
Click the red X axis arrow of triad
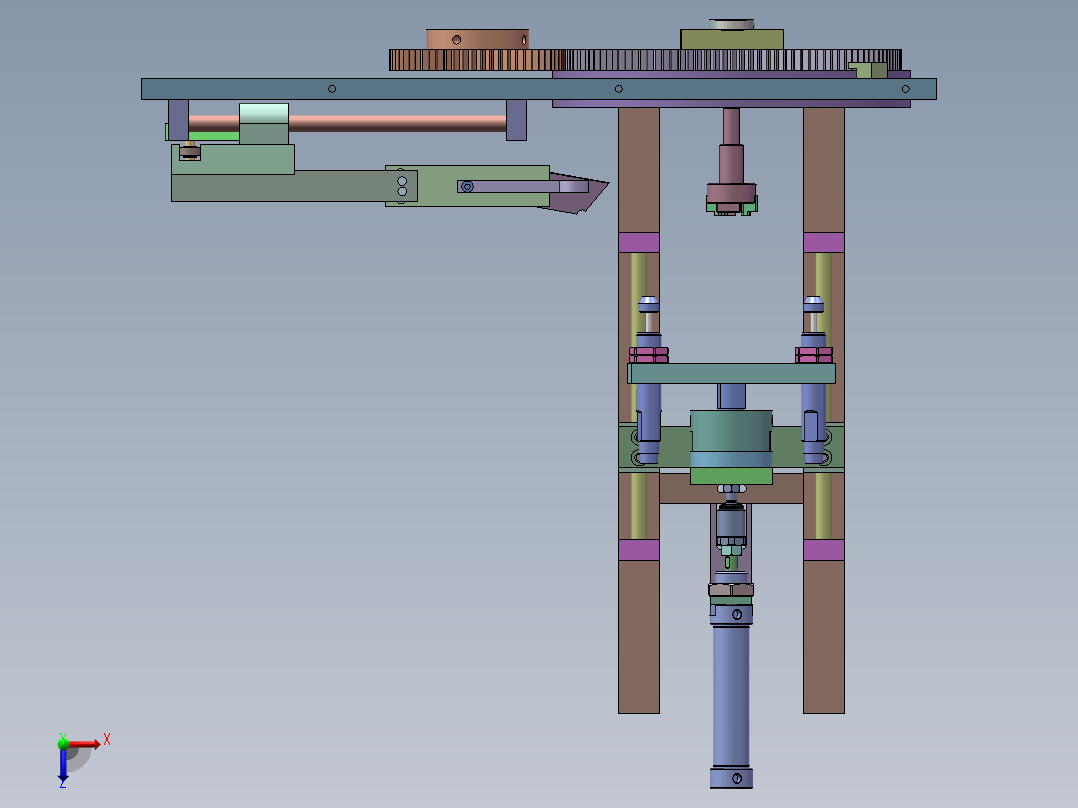coord(85,743)
